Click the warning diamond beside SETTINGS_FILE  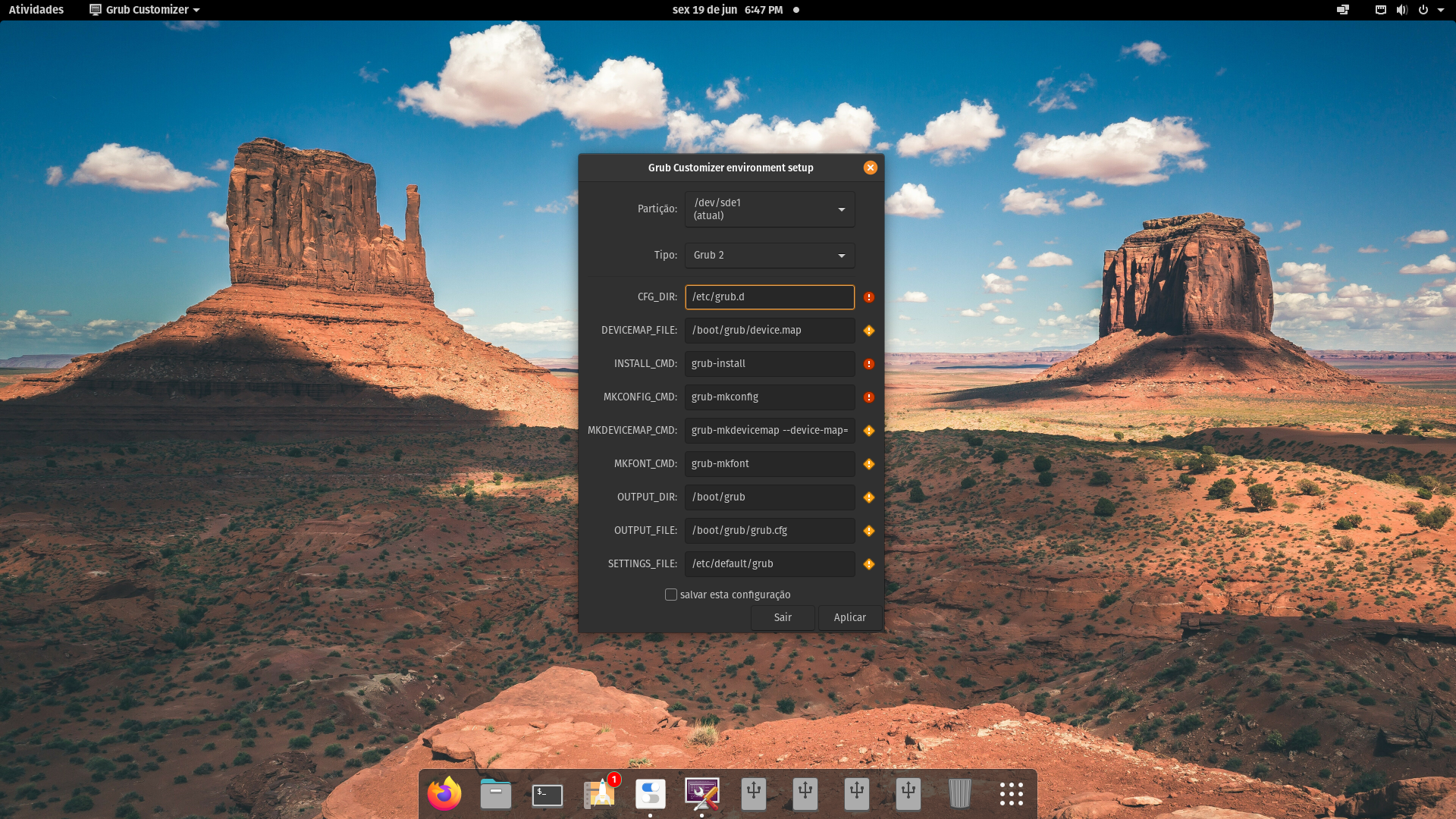(869, 564)
